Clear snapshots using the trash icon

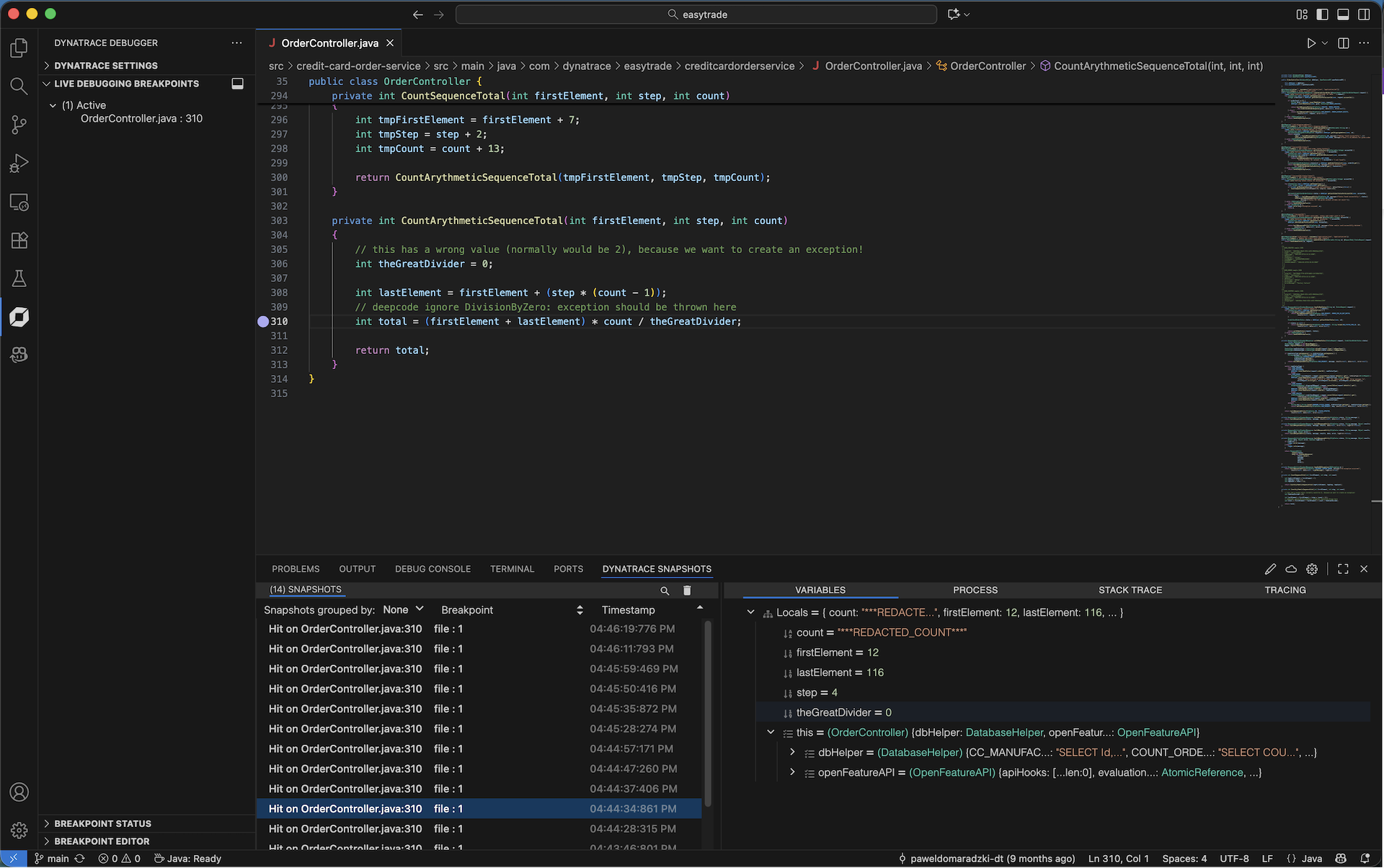686,590
